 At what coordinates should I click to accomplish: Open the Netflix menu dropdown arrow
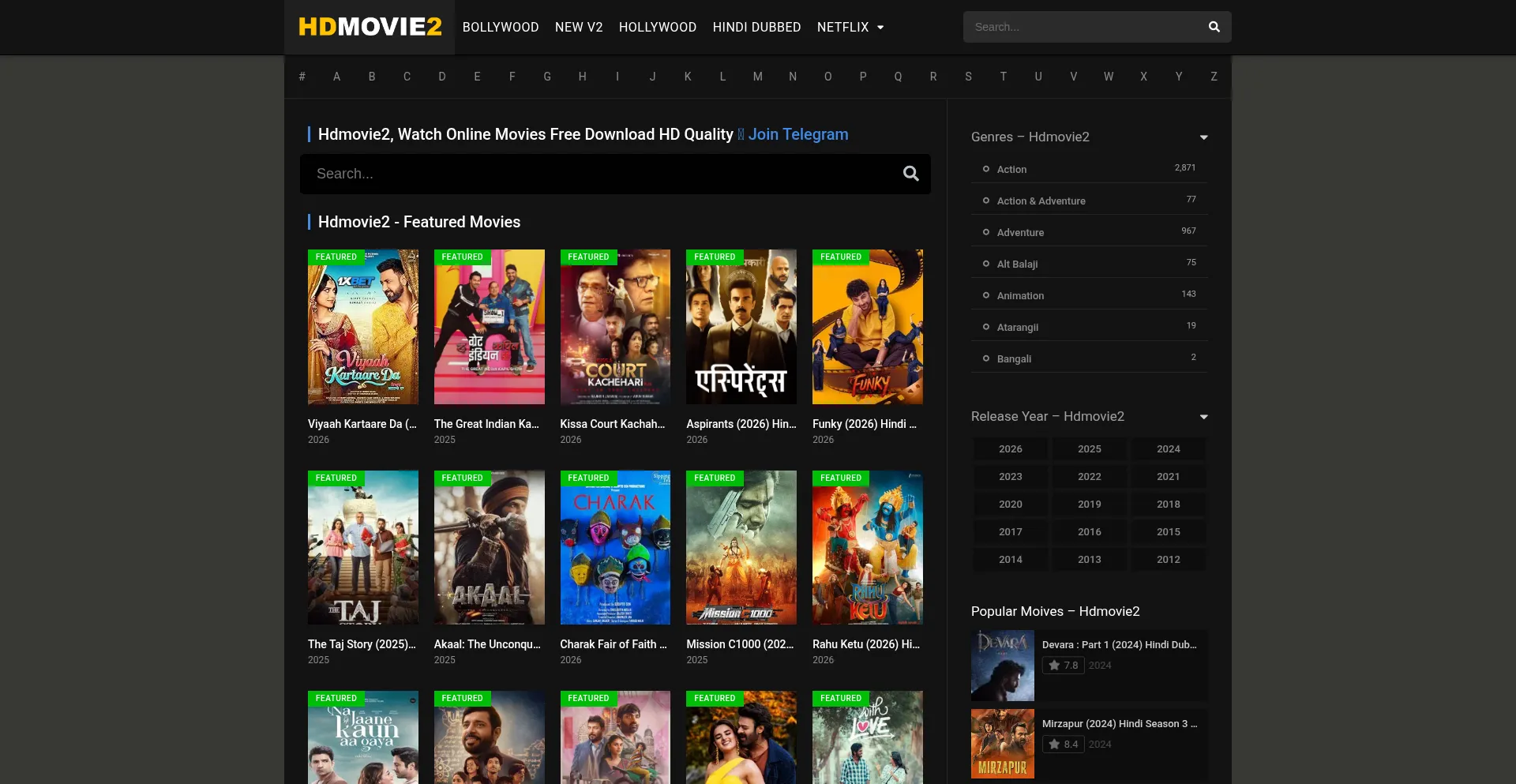[880, 28]
